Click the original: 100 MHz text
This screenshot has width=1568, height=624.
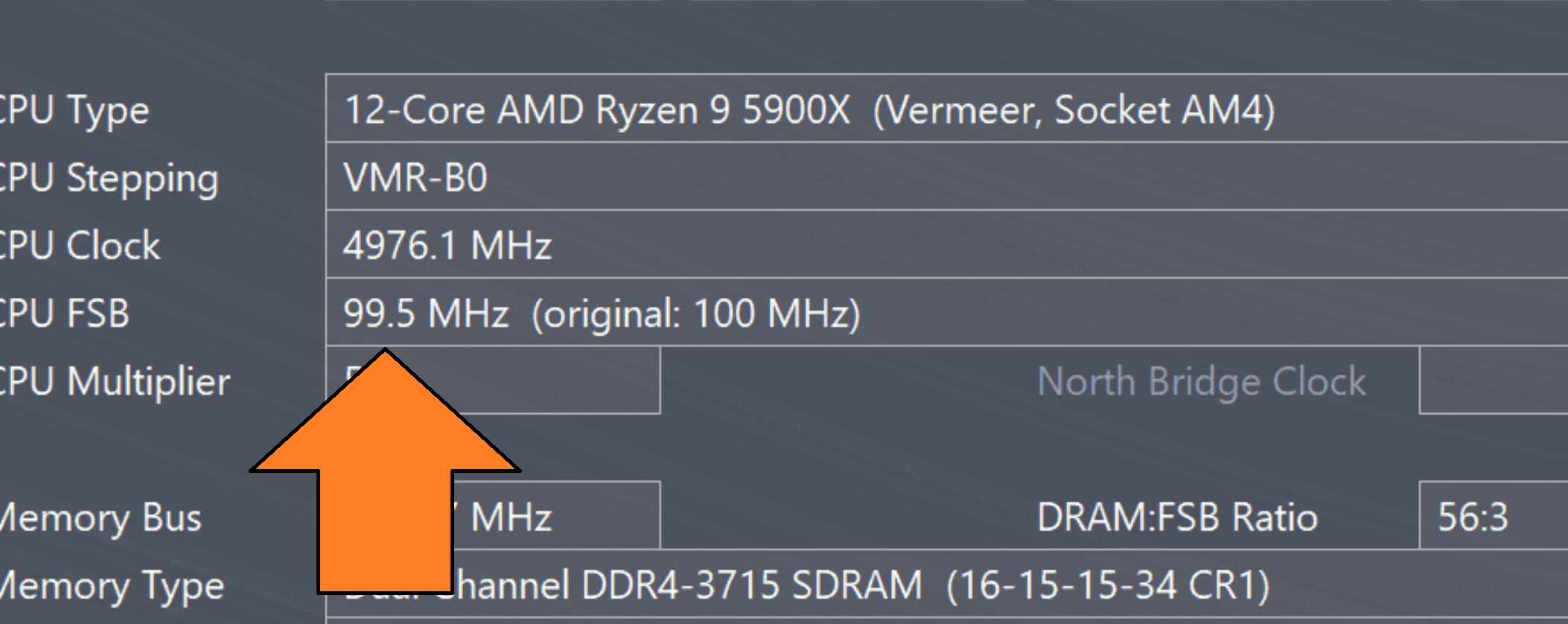click(x=696, y=313)
